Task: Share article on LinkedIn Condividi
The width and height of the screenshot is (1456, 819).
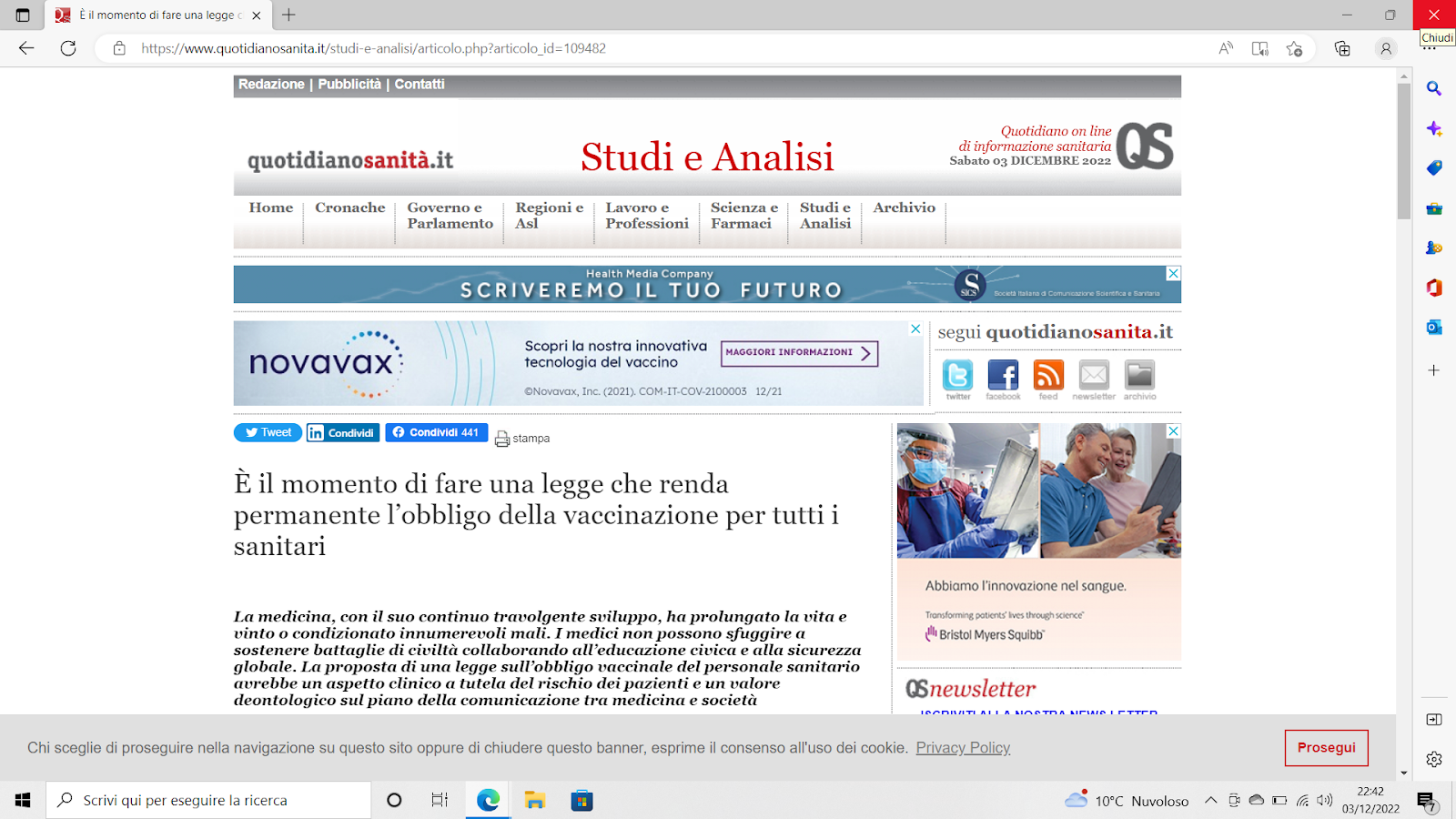Action: [343, 432]
